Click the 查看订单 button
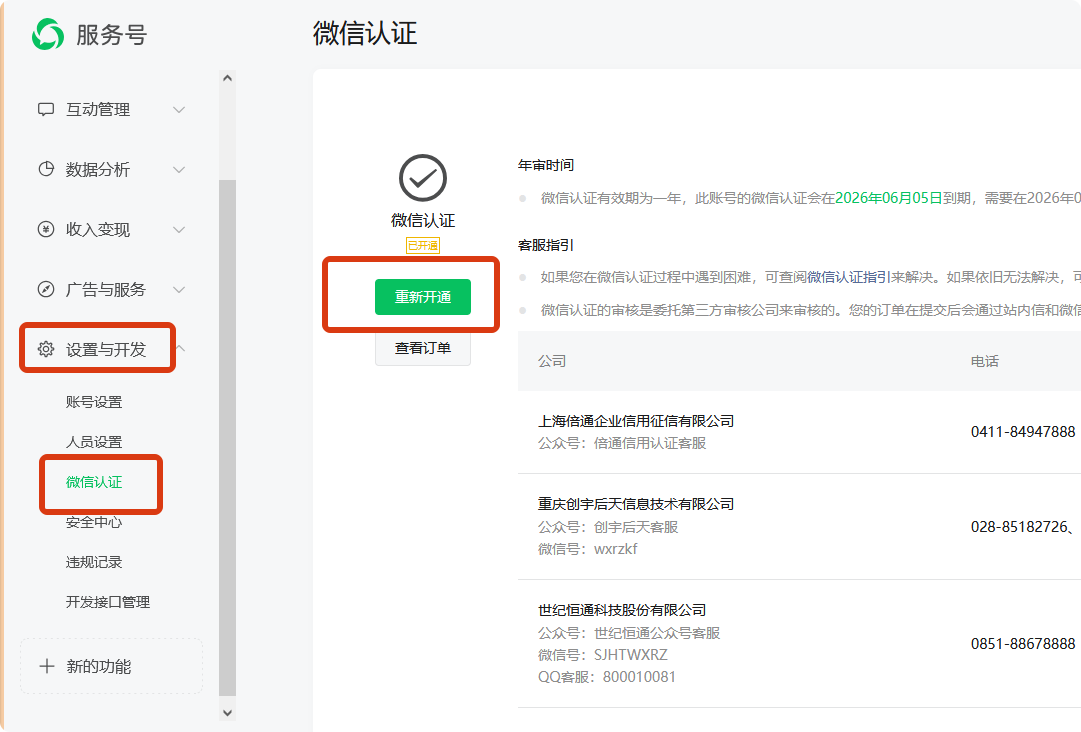The width and height of the screenshot is (1081, 732). [423, 348]
